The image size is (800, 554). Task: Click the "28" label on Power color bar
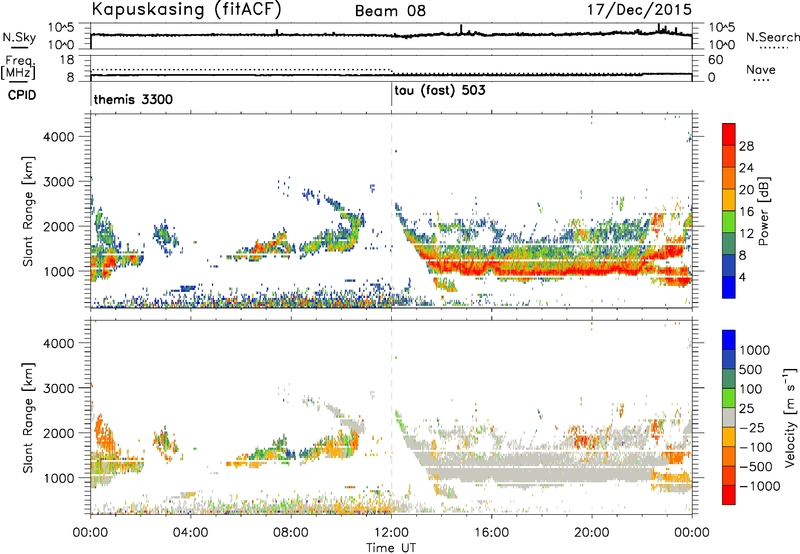[x=746, y=146]
